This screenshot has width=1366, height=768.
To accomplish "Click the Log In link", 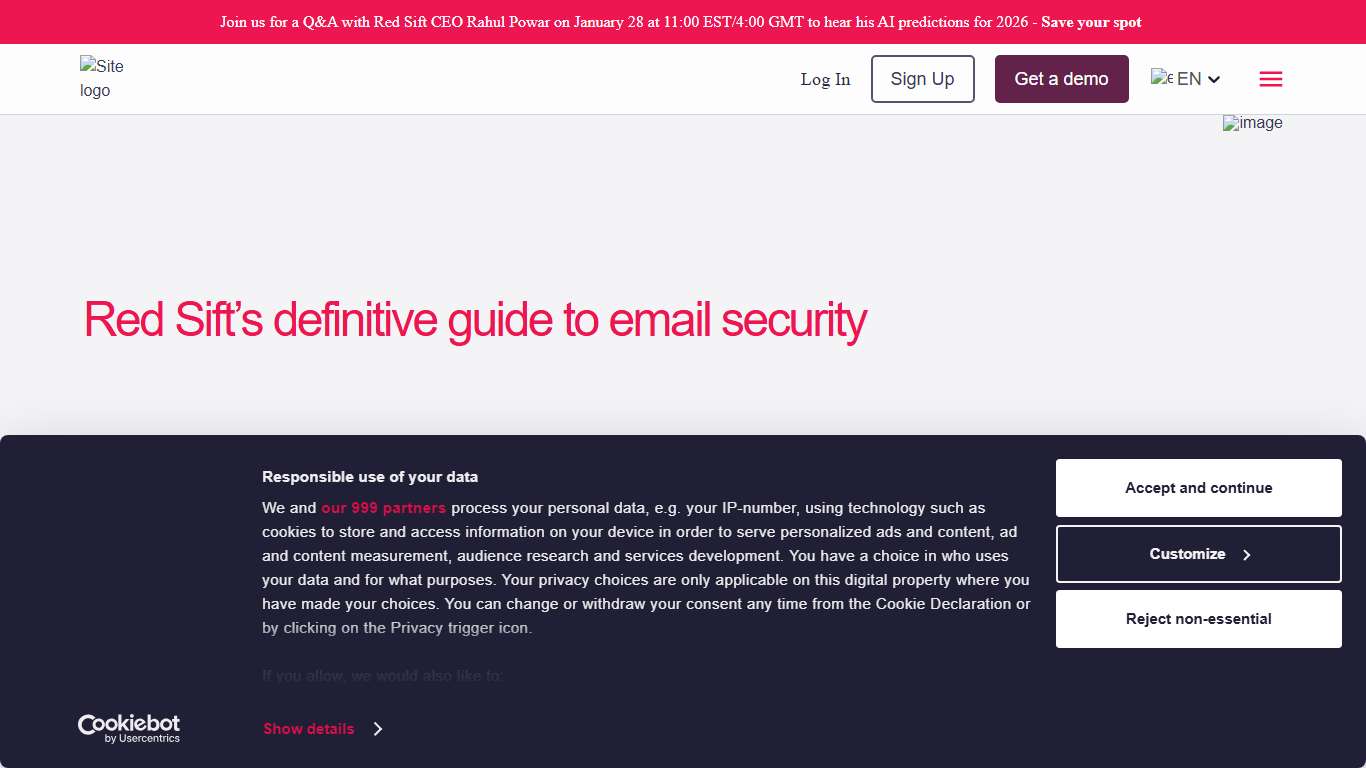I will click(x=825, y=79).
